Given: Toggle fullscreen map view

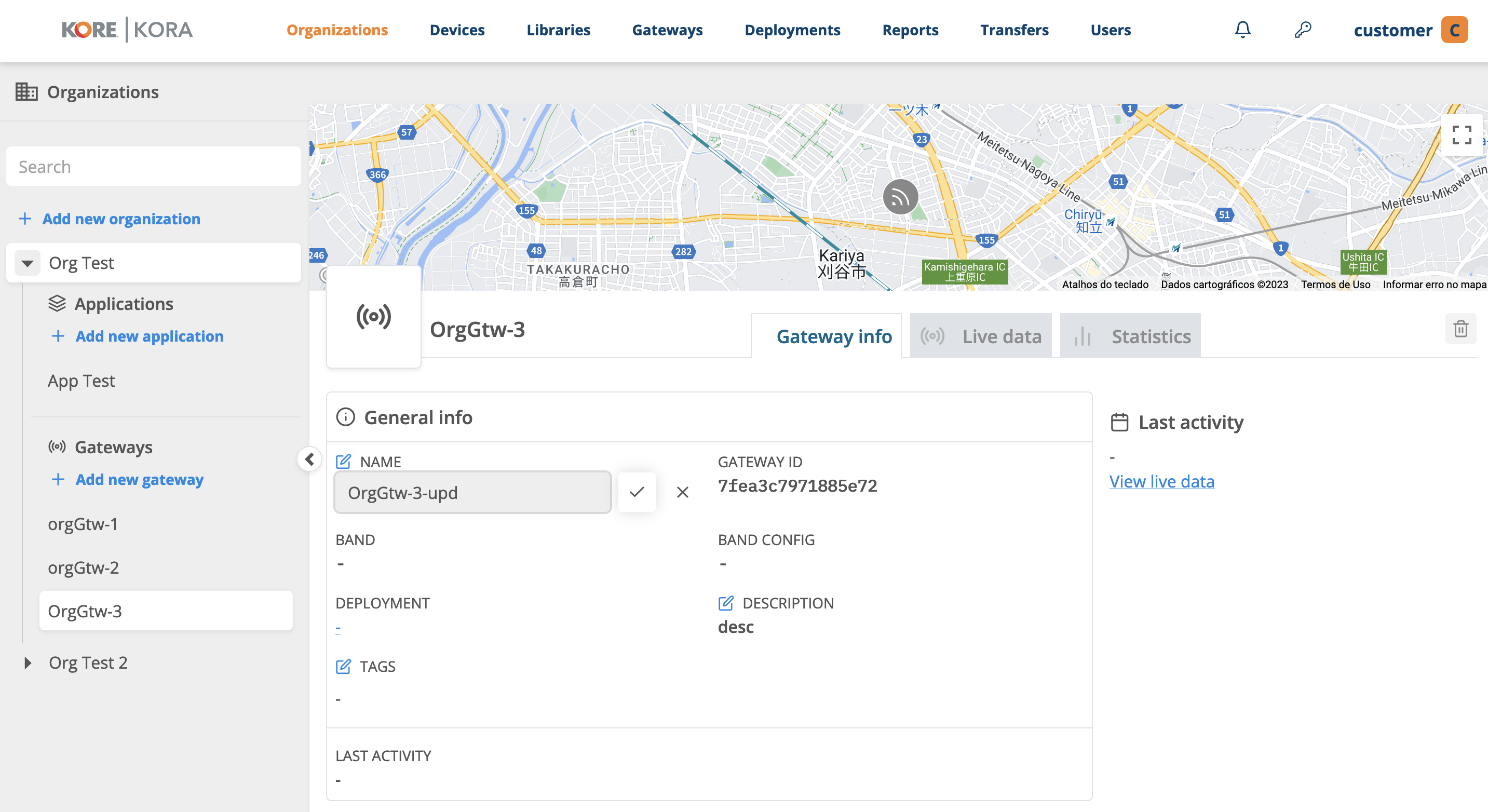Looking at the screenshot, I should coord(1462,135).
